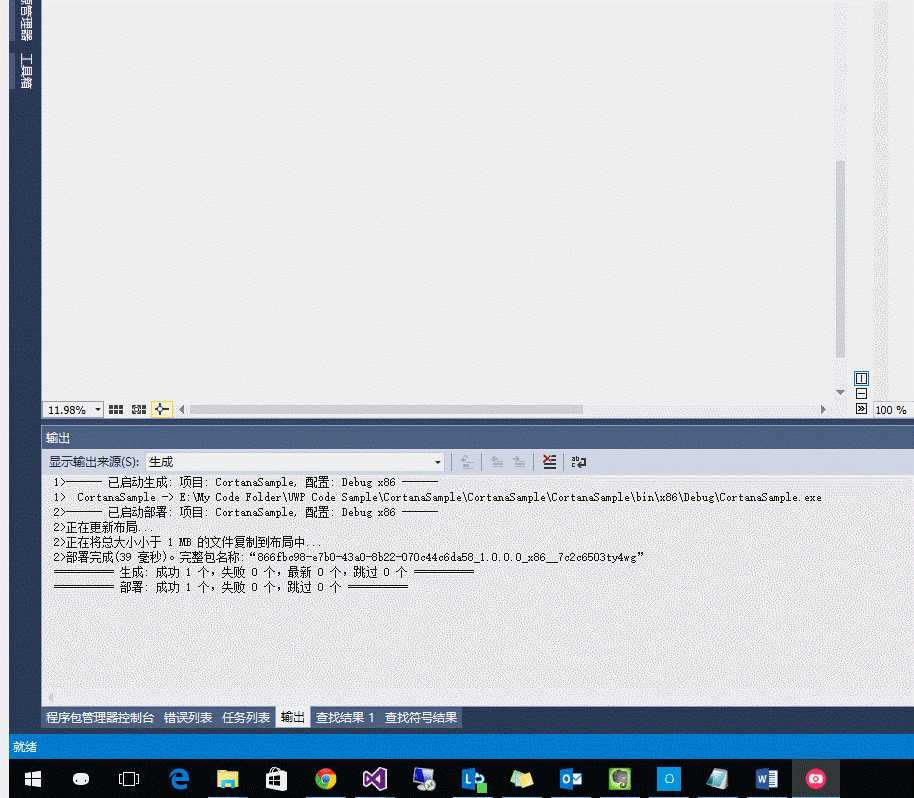Go to the next message in the output
The height and width of the screenshot is (798, 914).
point(519,462)
